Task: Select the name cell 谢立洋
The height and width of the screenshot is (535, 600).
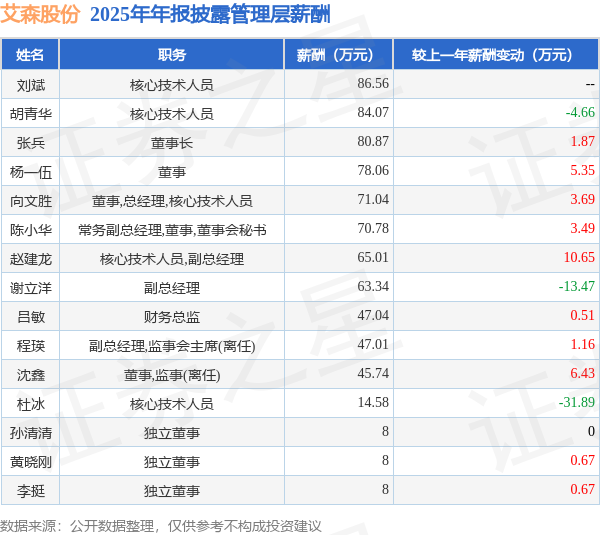Action: (x=31, y=288)
